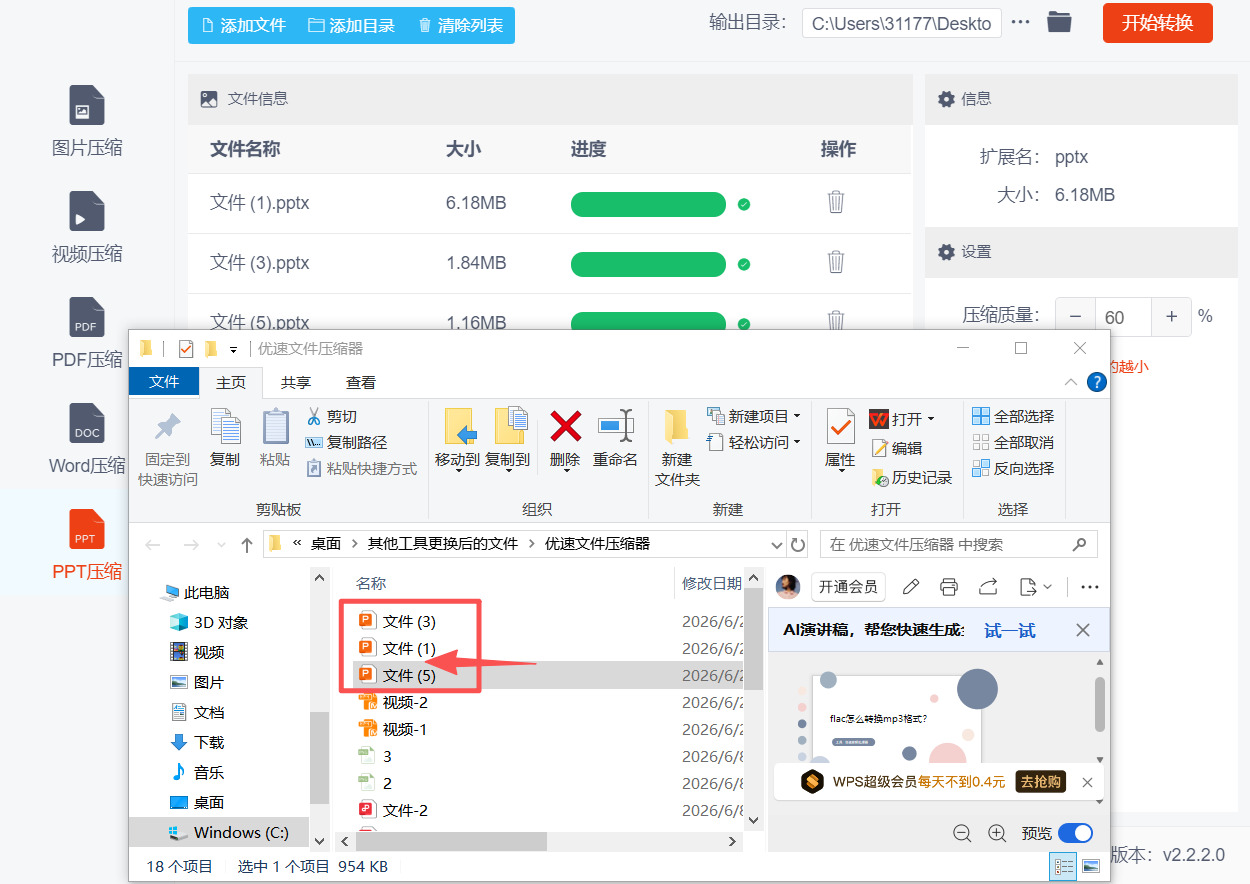The height and width of the screenshot is (884, 1250).
Task: Click the 添加文件 button
Action: (243, 25)
